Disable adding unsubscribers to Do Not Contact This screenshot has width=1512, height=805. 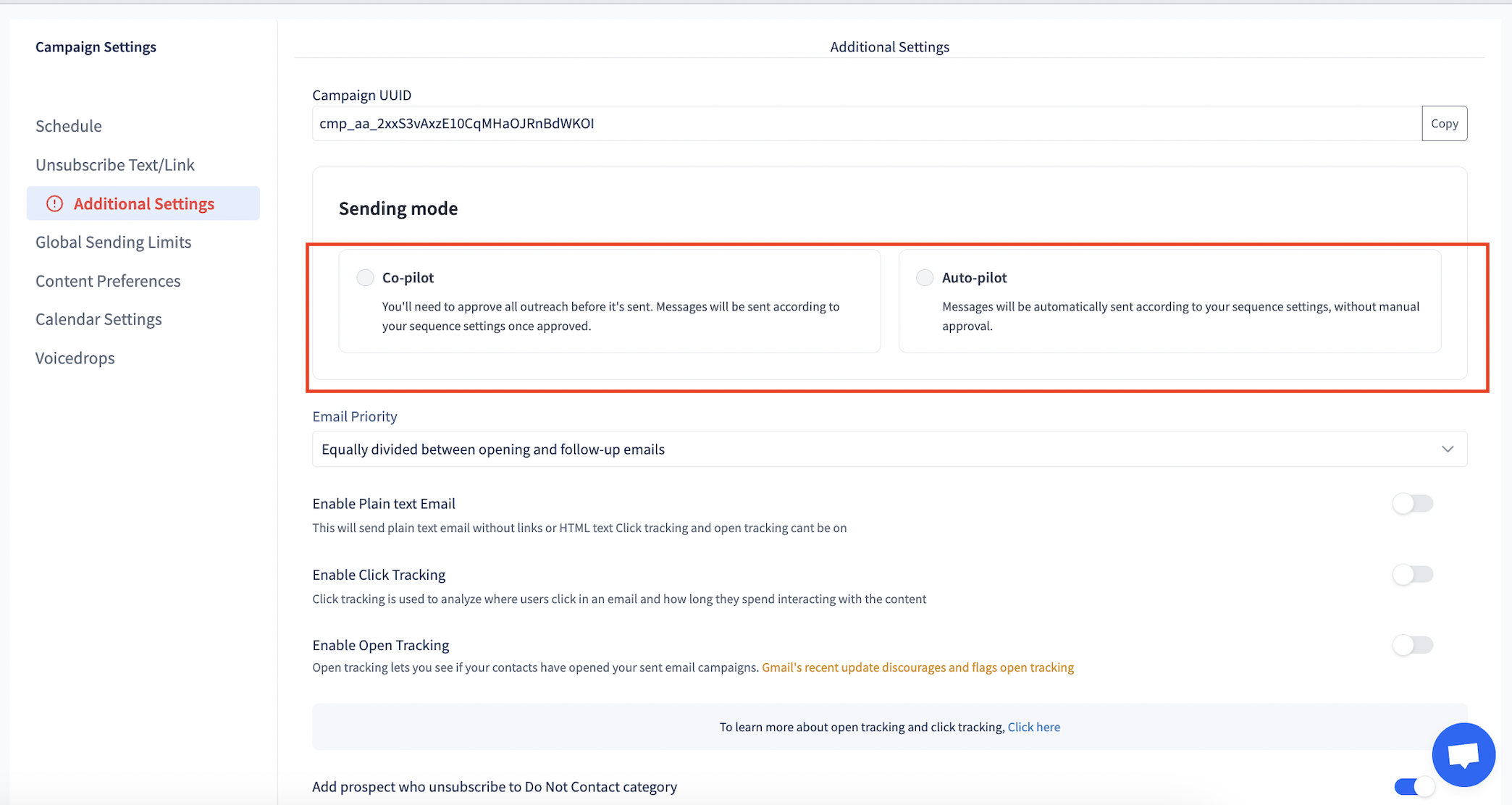1414,787
